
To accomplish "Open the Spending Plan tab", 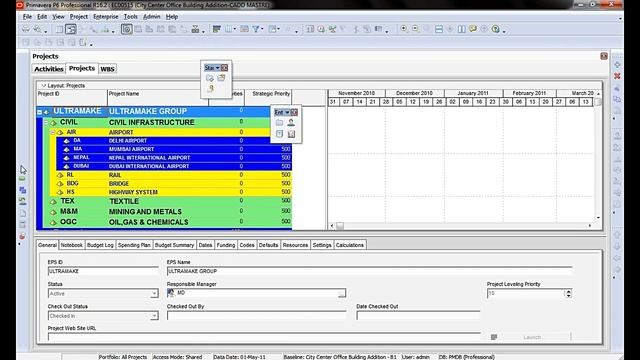I will coord(134,245).
